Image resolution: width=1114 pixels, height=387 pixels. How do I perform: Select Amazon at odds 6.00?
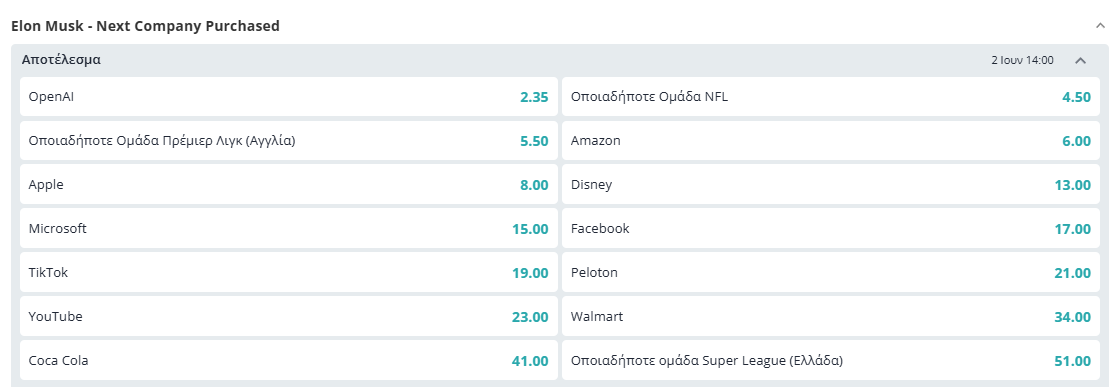pyautogui.click(x=831, y=141)
